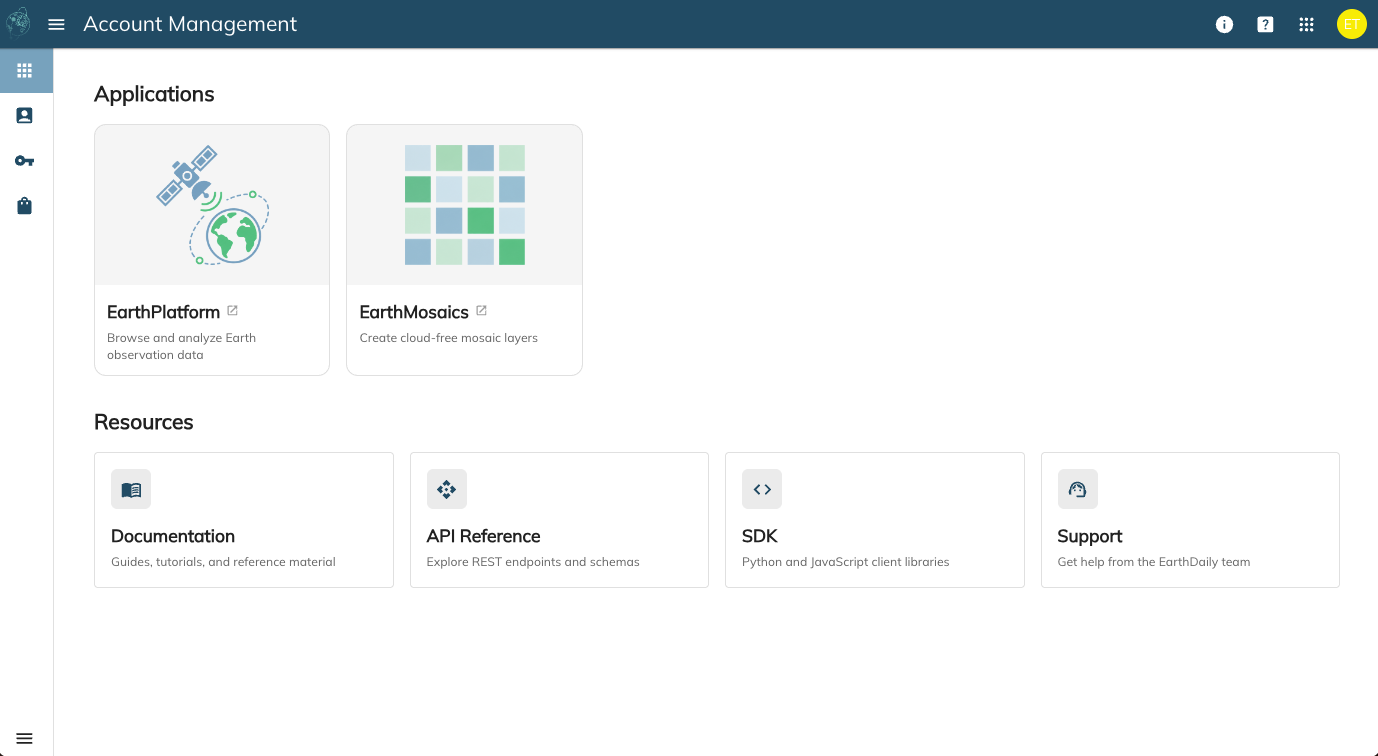Open the Documentation resource card
Screen dimensions: 1378x756
[244, 520]
